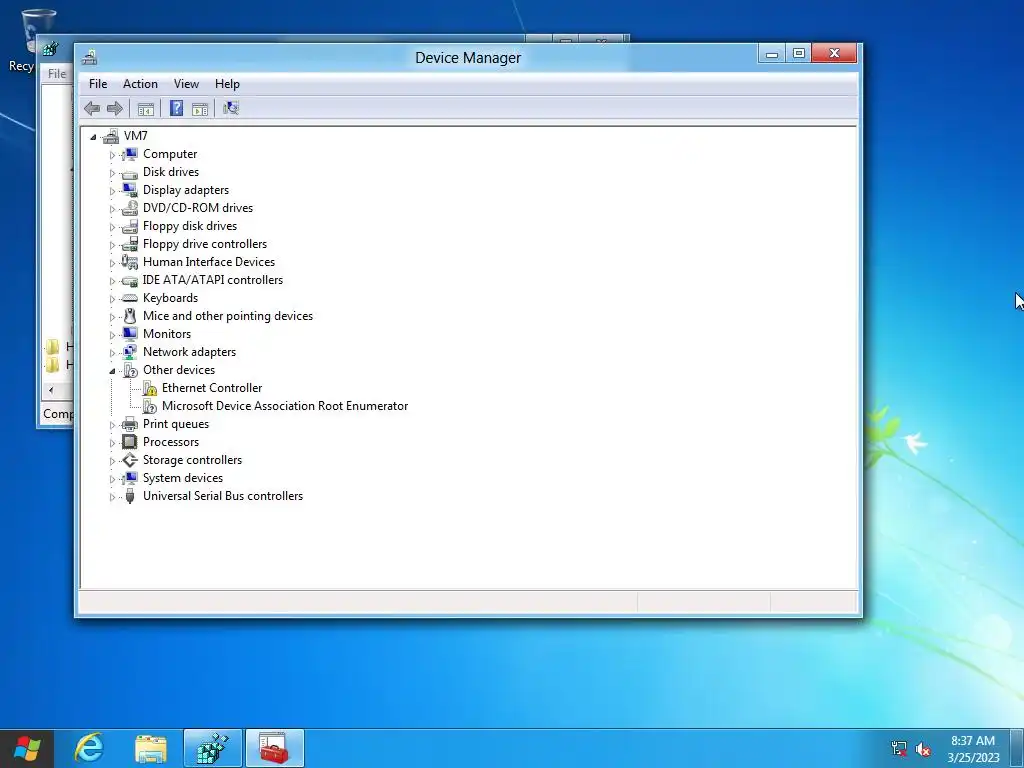Click the Computer category icon

pos(130,154)
